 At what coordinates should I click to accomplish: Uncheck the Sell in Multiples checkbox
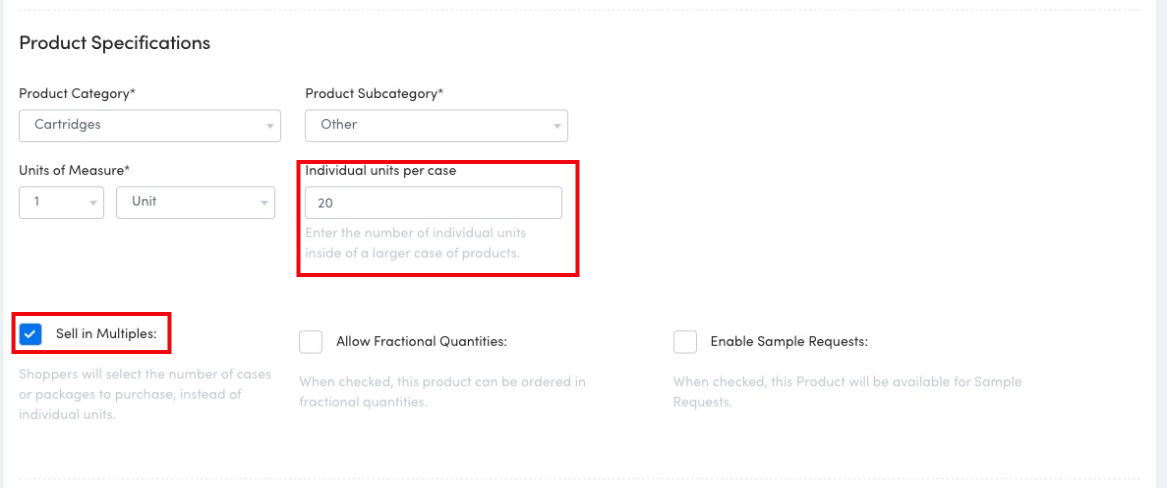click(x=31, y=334)
